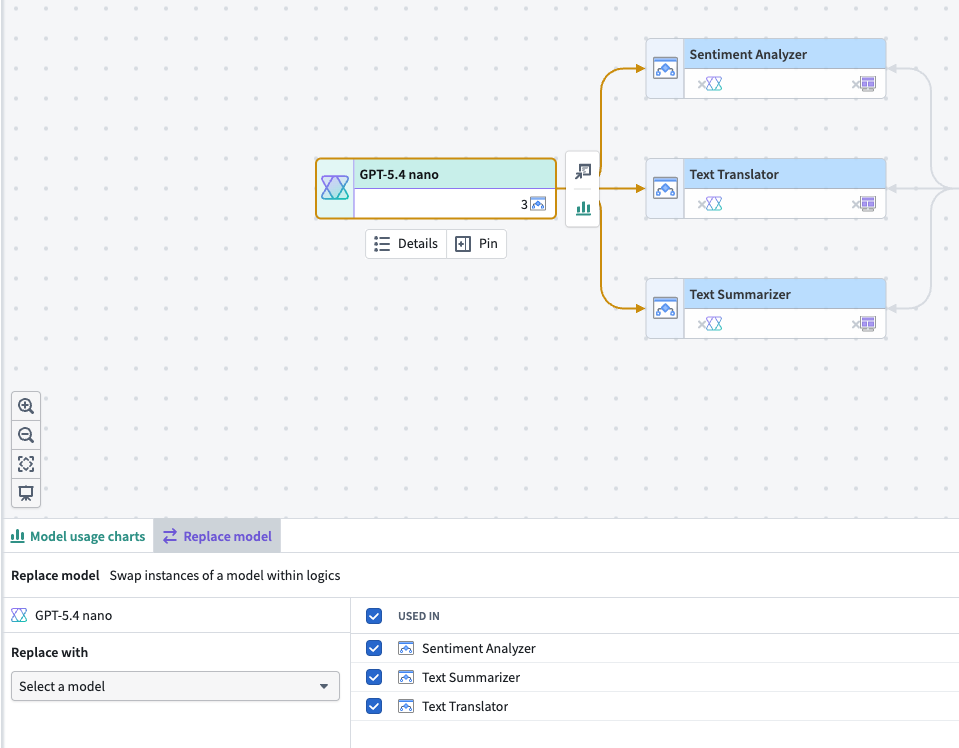Click the USED IN column header

pyautogui.click(x=418, y=616)
